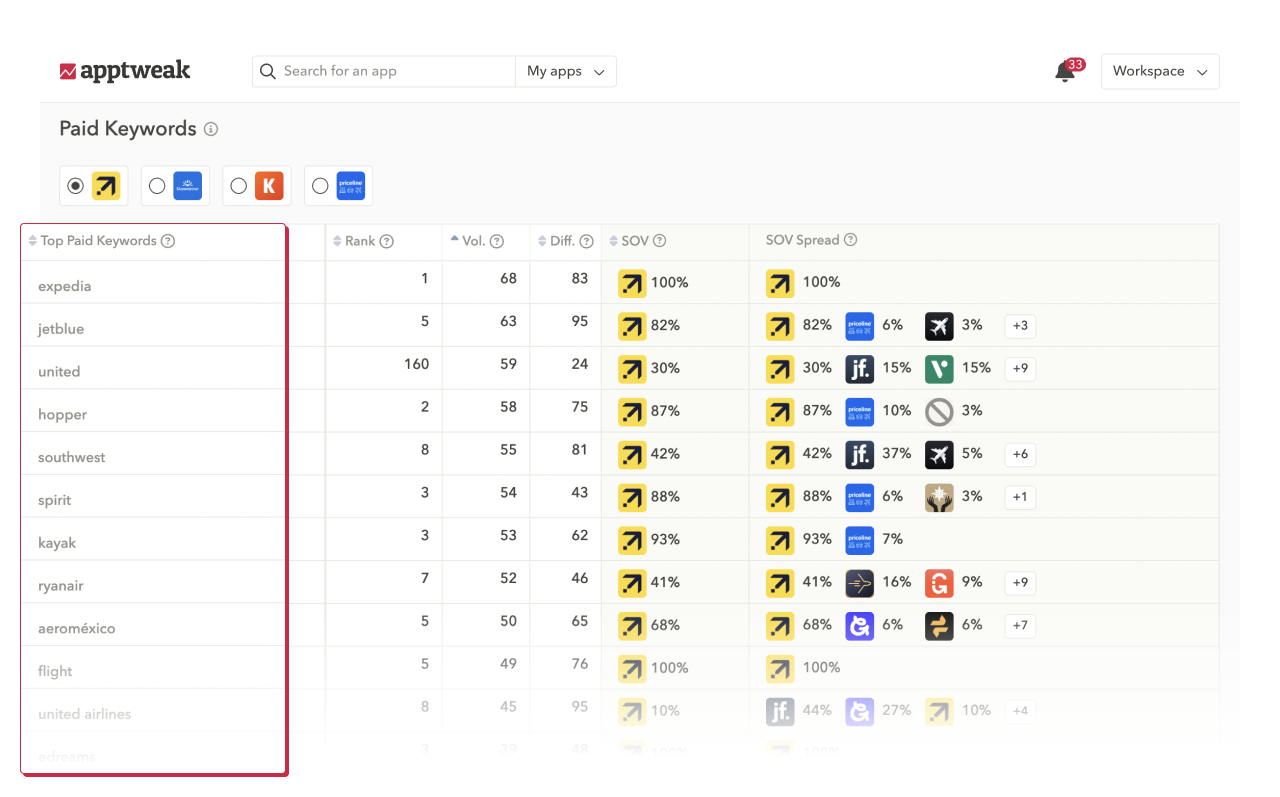This screenshot has width=1280, height=797.
Task: Click the keyword "southwest"
Action: [x=71, y=458]
